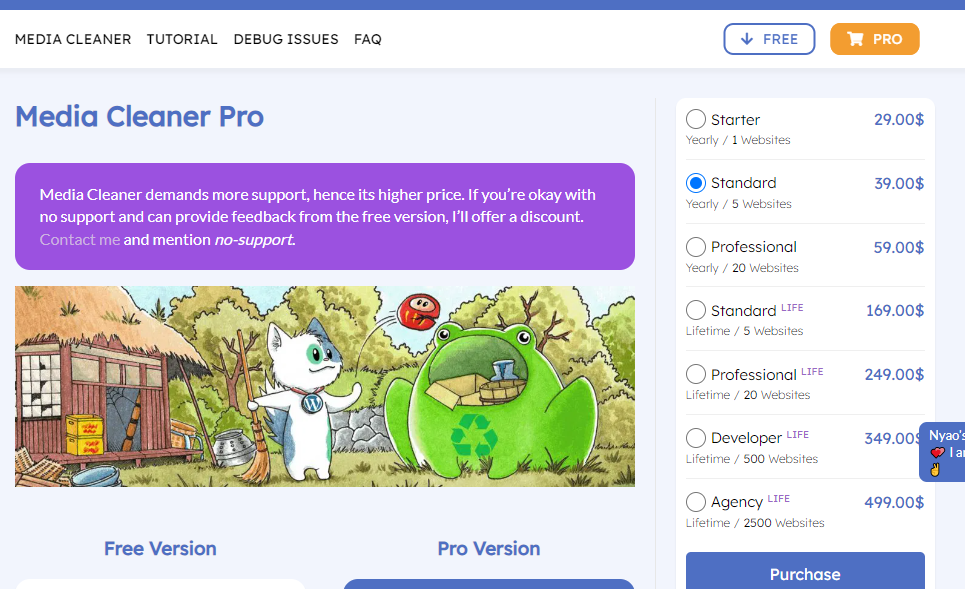The width and height of the screenshot is (965, 589).
Task: Click the cat and frog banner illustration
Action: click(325, 386)
